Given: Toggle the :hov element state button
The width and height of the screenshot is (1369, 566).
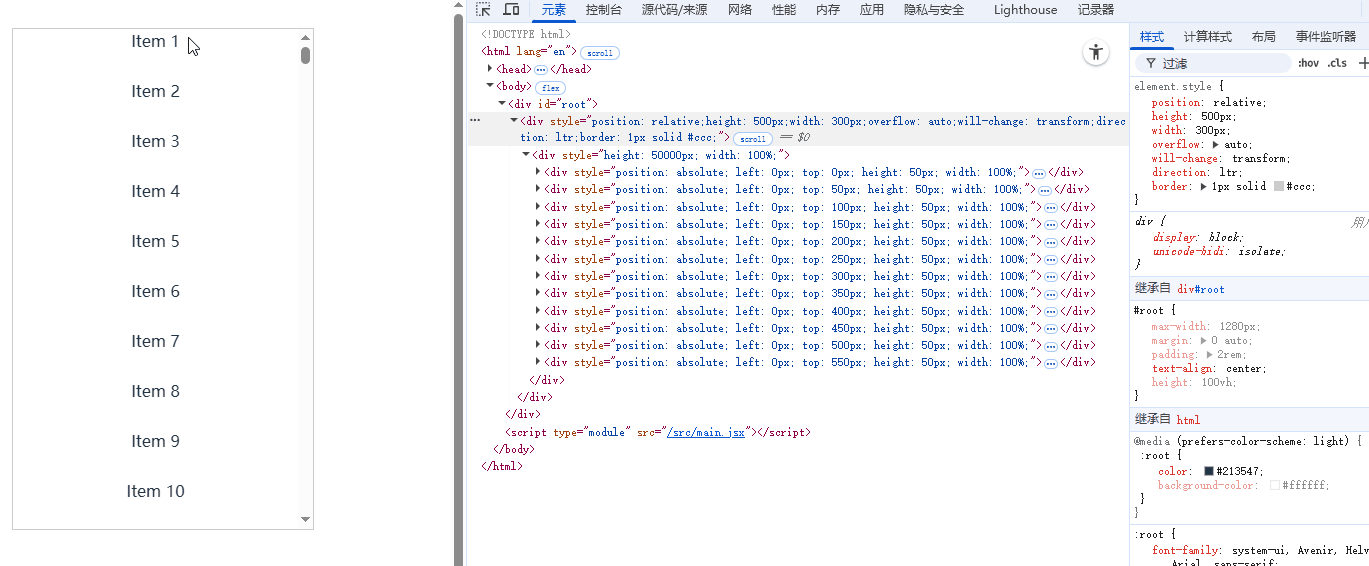Looking at the screenshot, I should click(x=1308, y=63).
